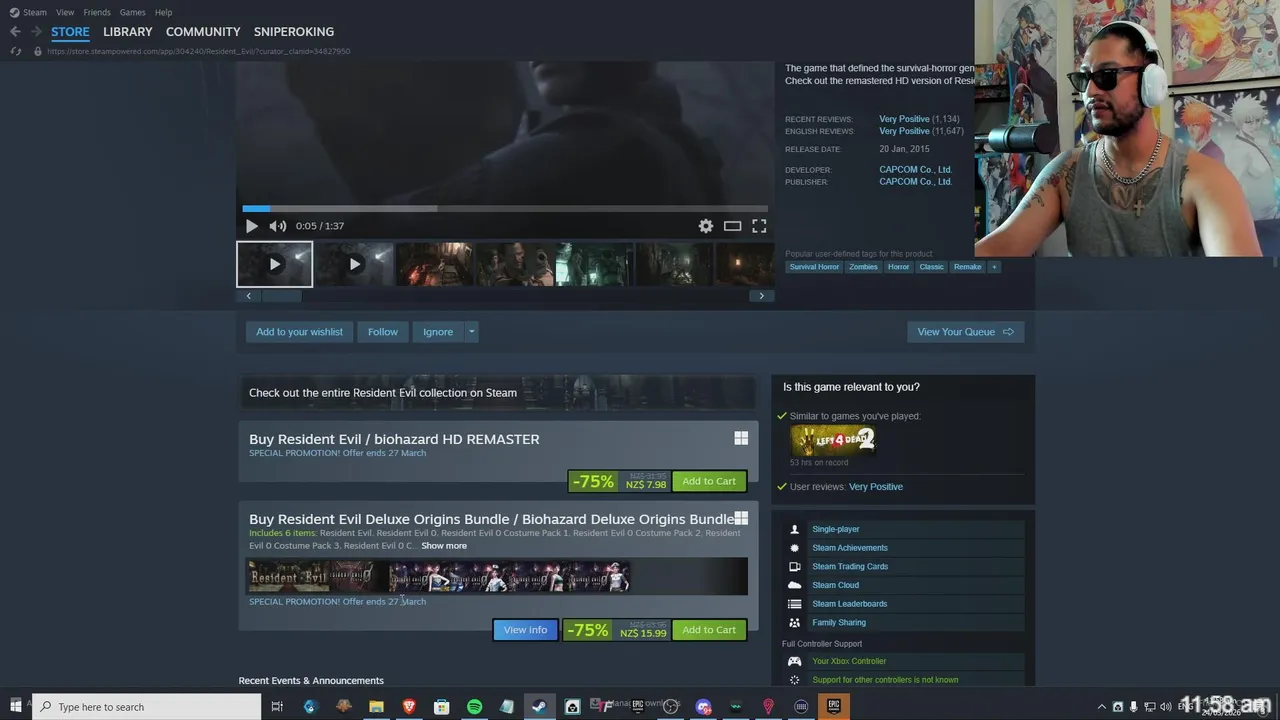Play the trailer video
The image size is (1280, 720).
251,226
